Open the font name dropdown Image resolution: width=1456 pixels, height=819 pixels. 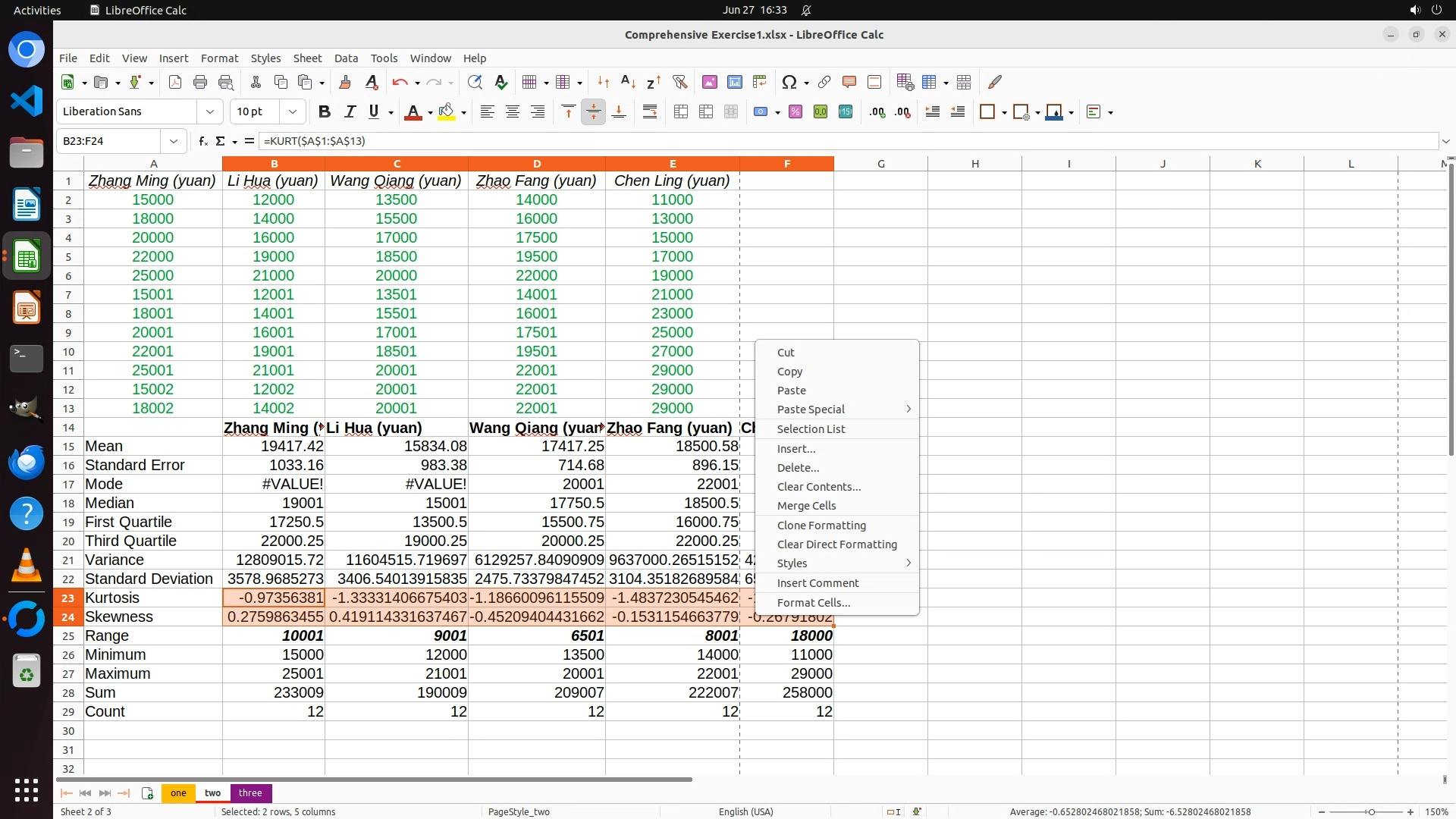(210, 111)
